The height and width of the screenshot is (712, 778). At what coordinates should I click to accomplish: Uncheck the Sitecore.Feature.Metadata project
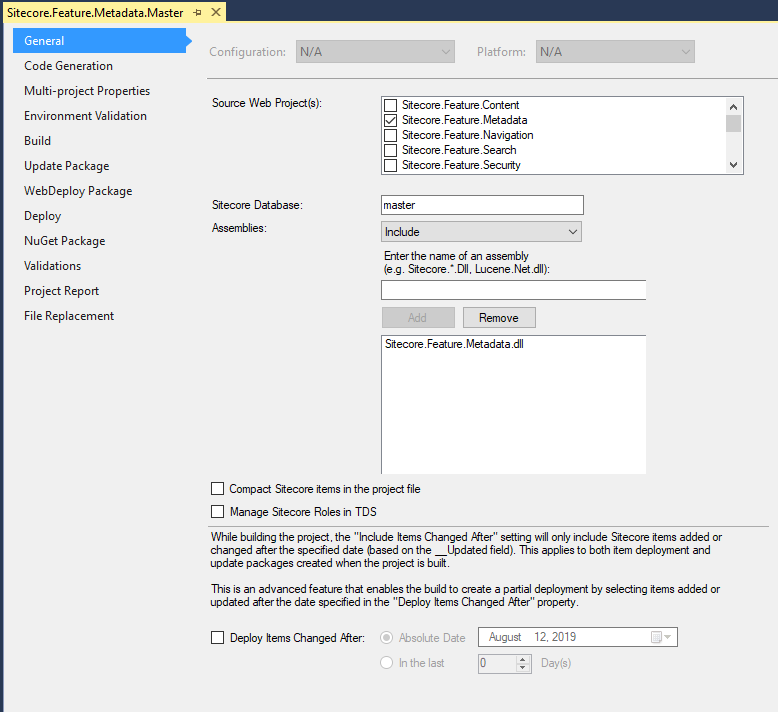click(390, 120)
